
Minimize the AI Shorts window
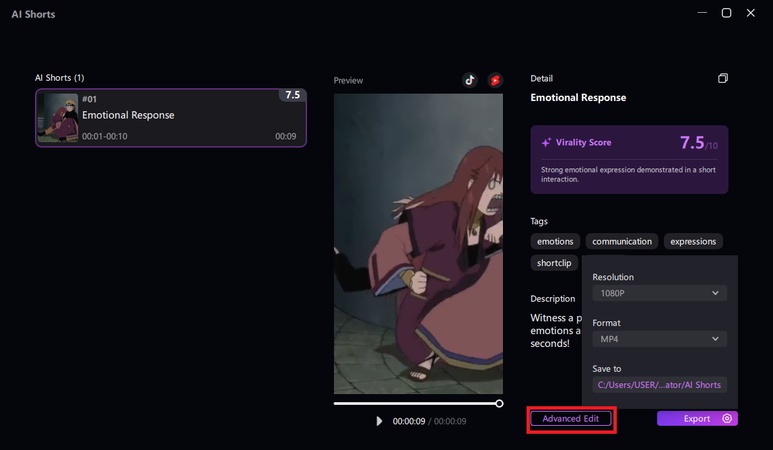pos(701,13)
